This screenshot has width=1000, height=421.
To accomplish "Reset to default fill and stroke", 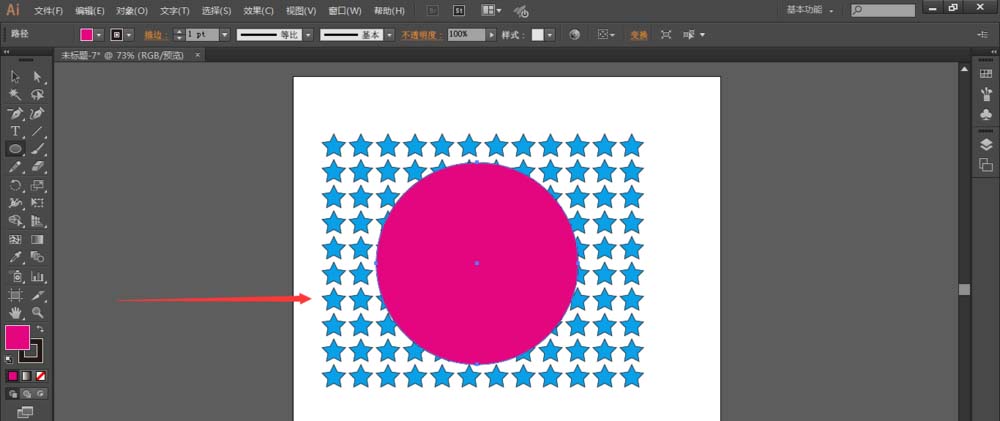I will pos(9,360).
